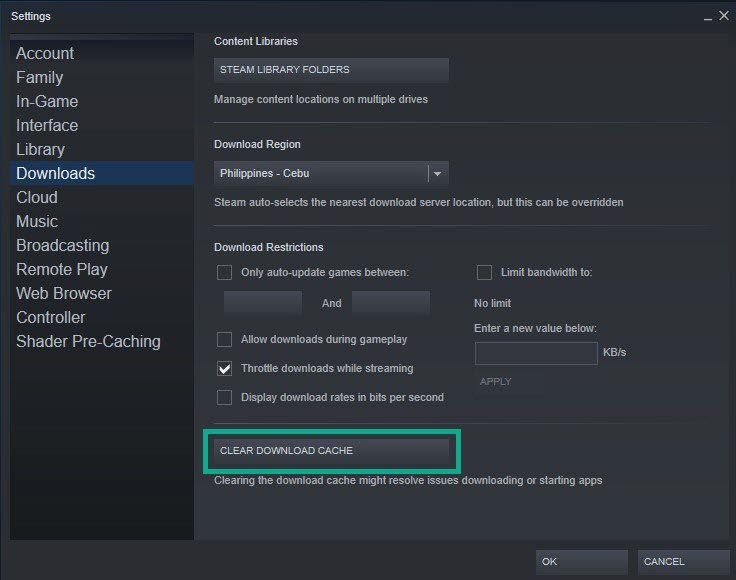Enable Only auto-update games between
Screen dimensions: 736x580
(224, 272)
